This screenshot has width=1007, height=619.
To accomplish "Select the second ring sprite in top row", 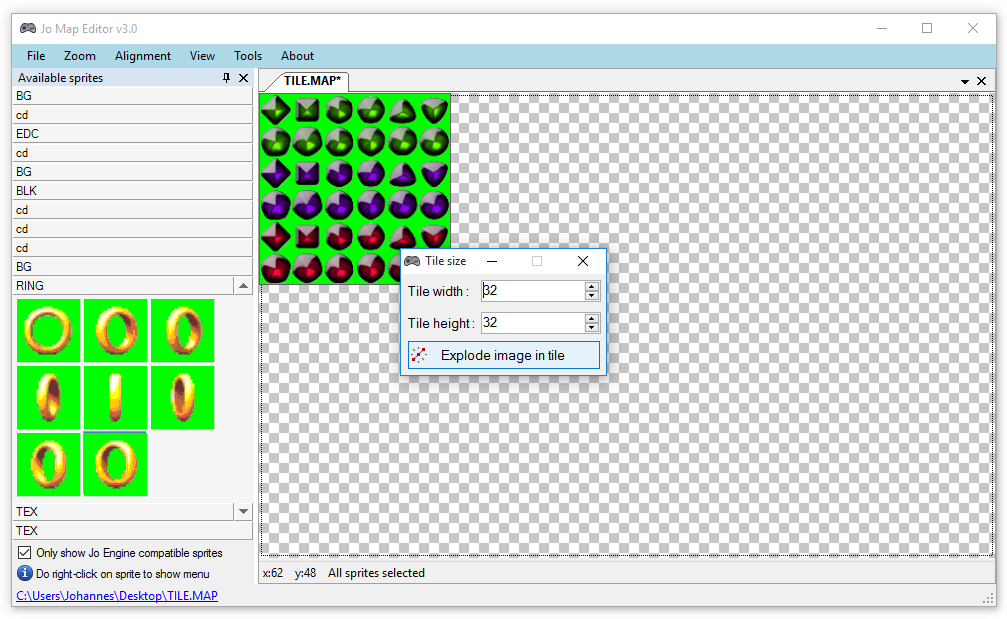I will (116, 330).
